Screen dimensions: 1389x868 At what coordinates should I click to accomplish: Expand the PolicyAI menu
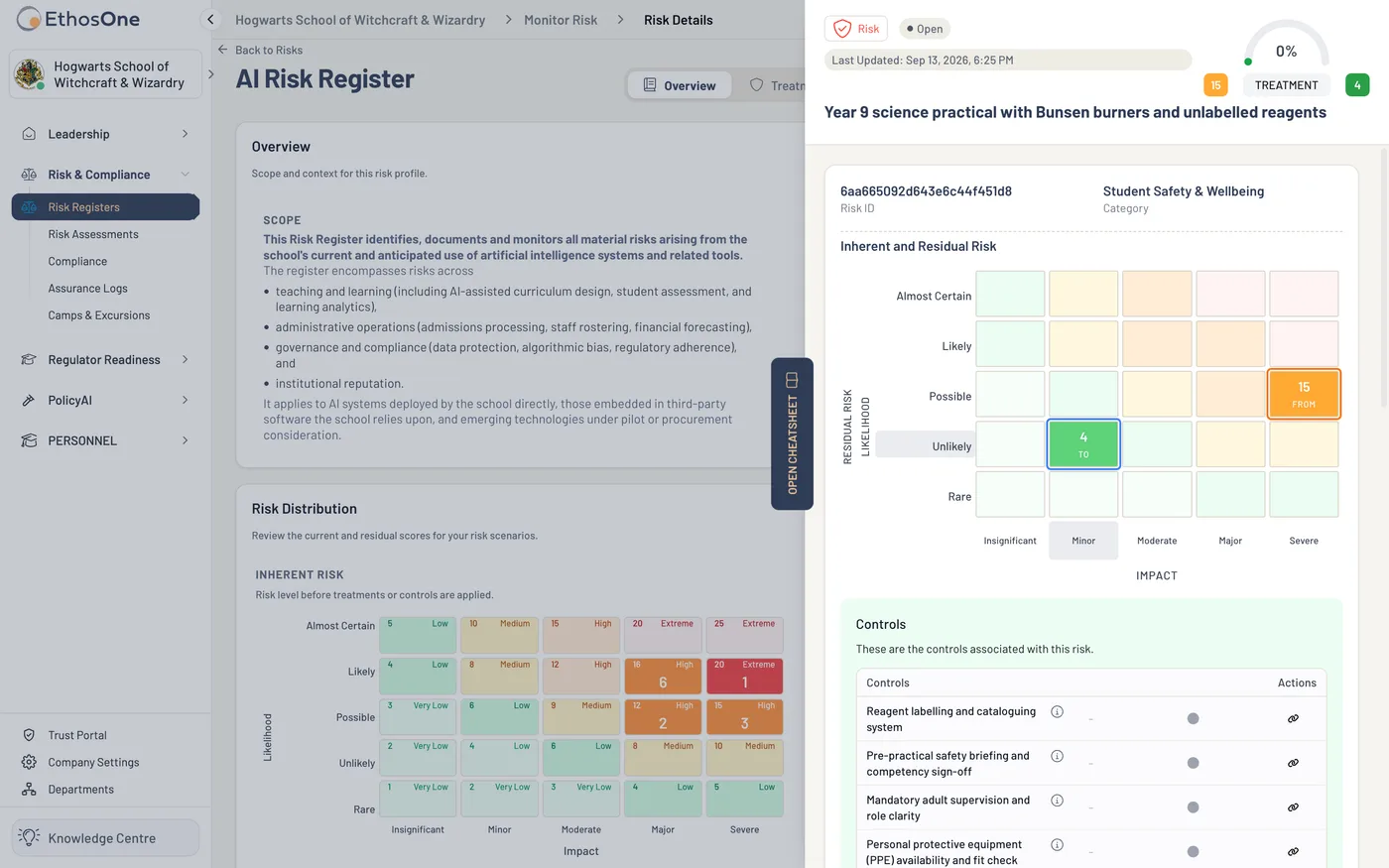[185, 400]
